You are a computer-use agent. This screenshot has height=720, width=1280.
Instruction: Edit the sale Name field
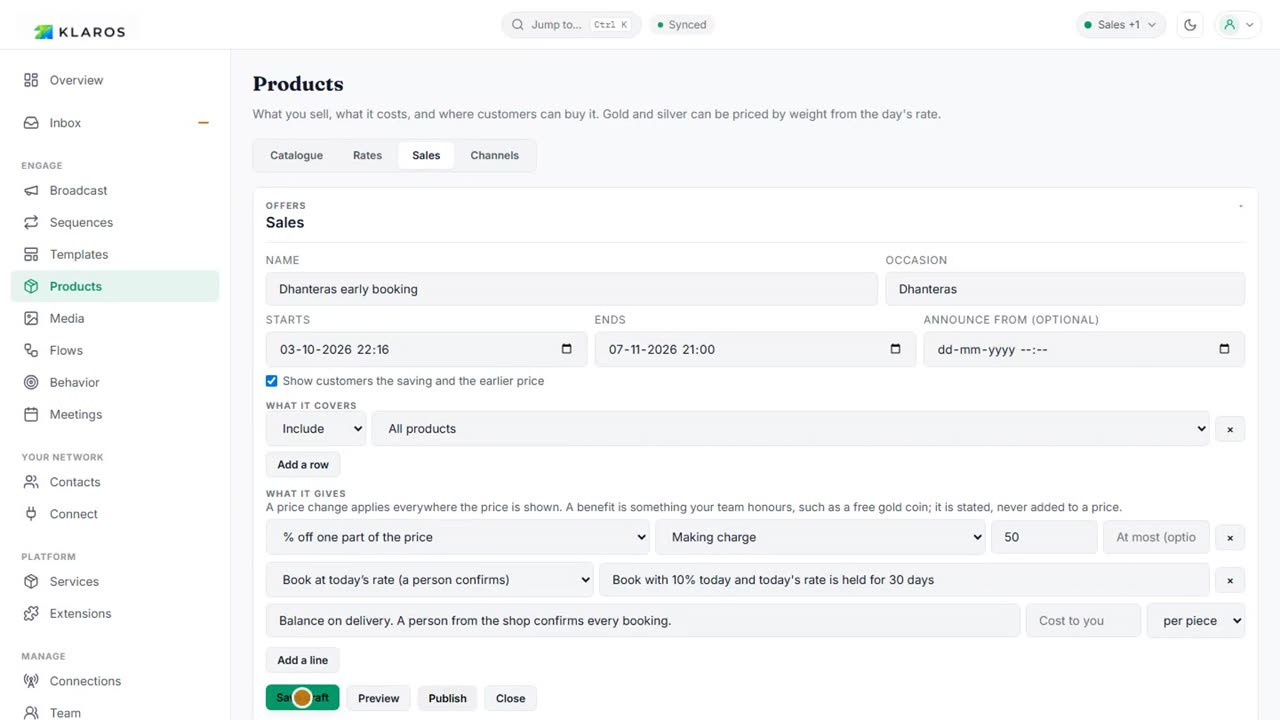tap(571, 289)
